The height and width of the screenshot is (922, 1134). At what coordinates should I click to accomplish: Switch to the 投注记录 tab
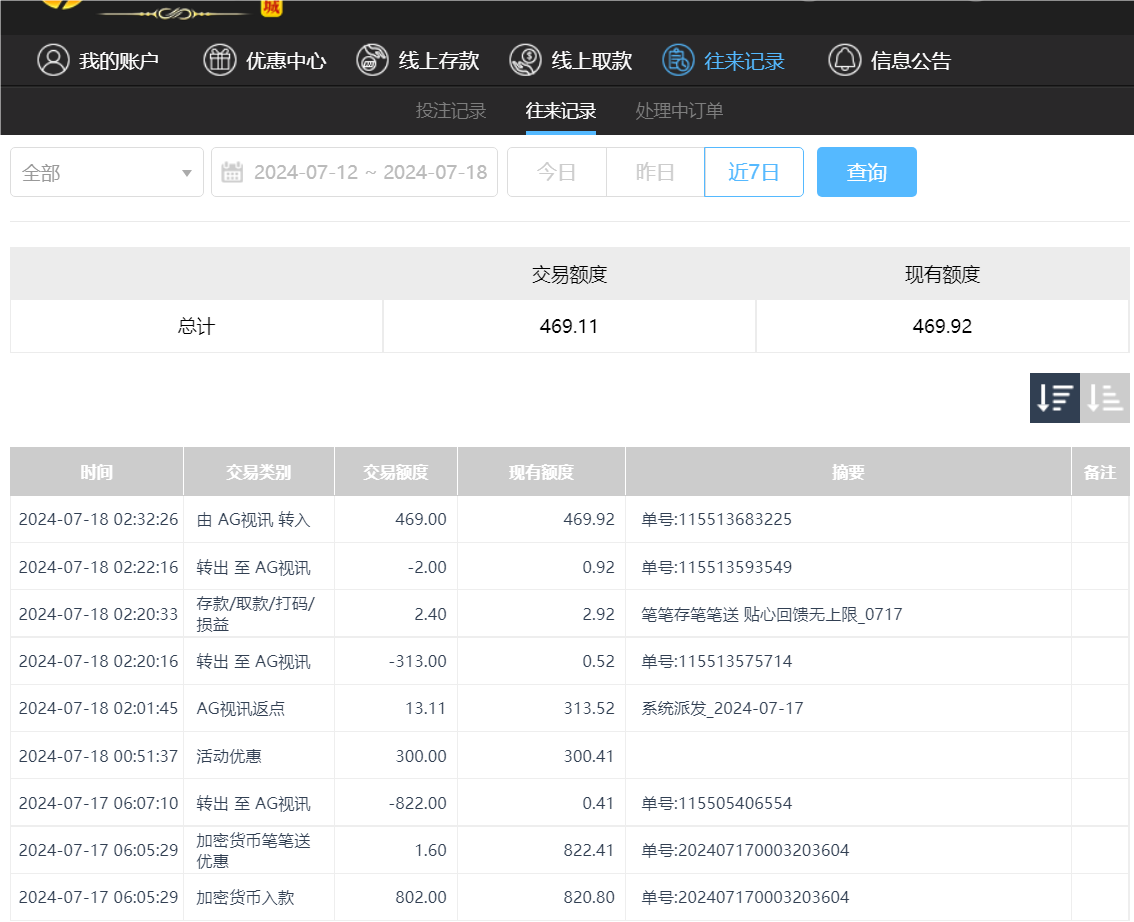click(450, 111)
